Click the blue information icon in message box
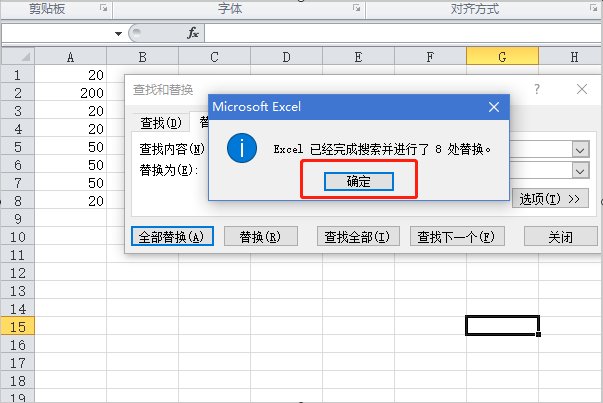The width and height of the screenshot is (603, 403). 242,148
